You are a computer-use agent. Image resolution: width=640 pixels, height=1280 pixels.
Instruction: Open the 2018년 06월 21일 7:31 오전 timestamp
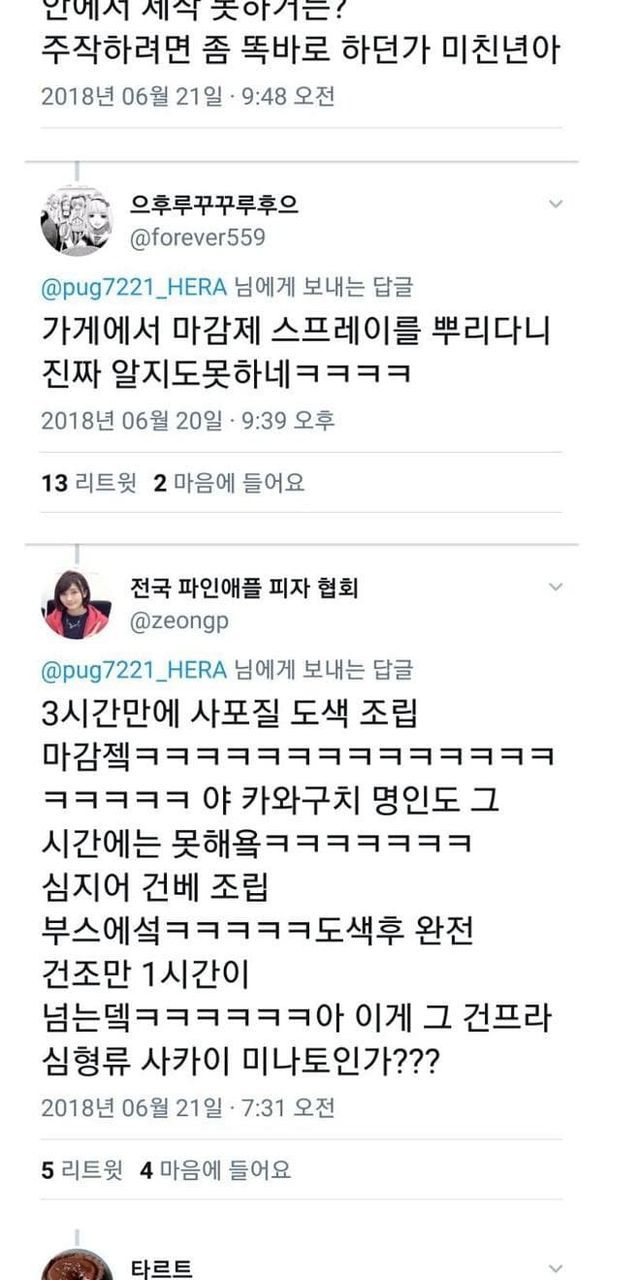(x=188, y=1107)
